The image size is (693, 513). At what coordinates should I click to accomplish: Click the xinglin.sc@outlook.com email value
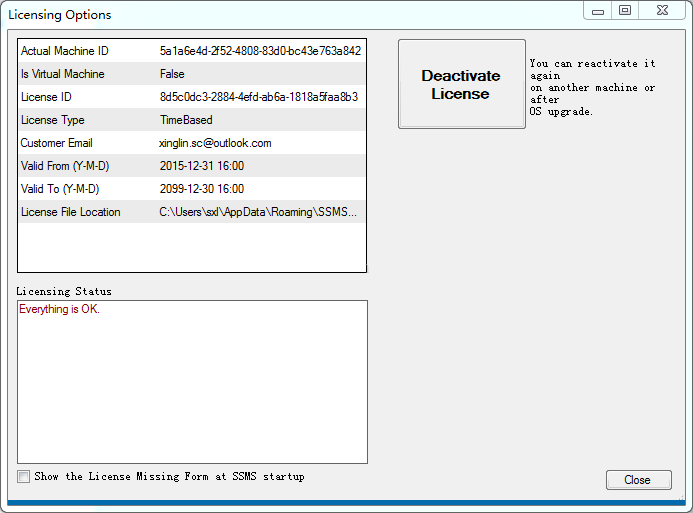(x=215, y=143)
